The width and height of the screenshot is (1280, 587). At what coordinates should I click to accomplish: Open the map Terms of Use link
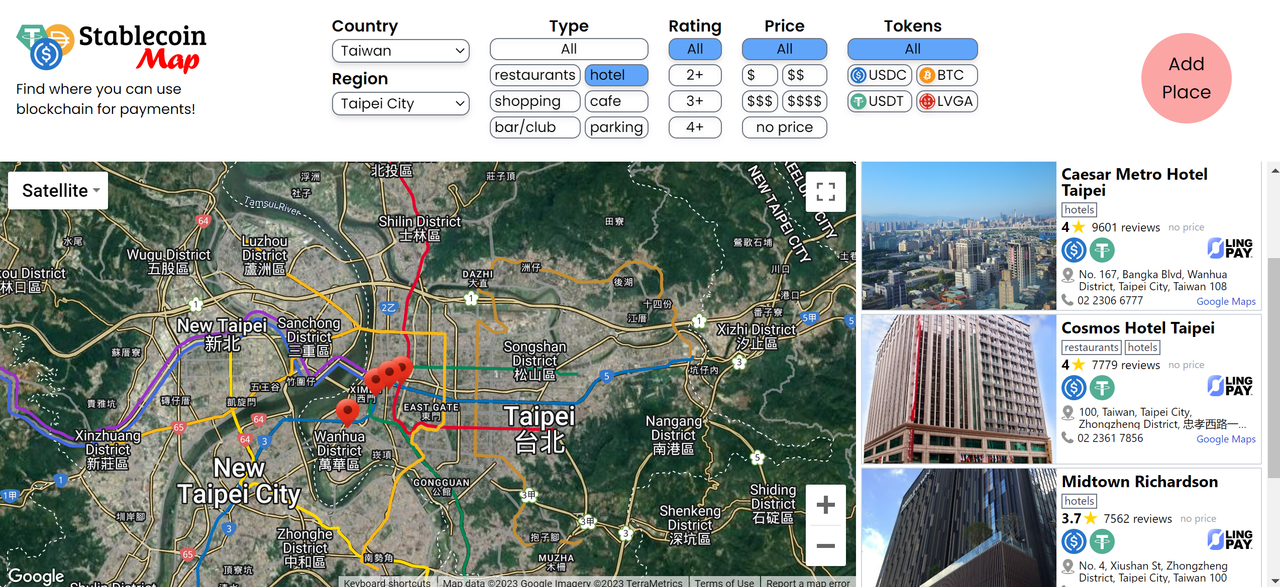[724, 582]
